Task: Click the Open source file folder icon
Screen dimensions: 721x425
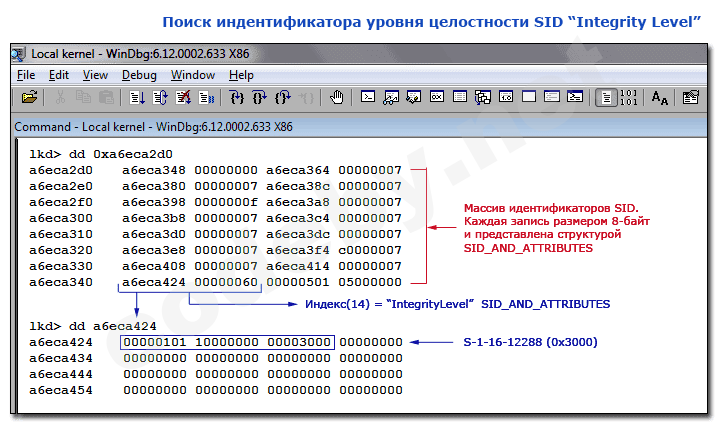Action: (x=29, y=98)
